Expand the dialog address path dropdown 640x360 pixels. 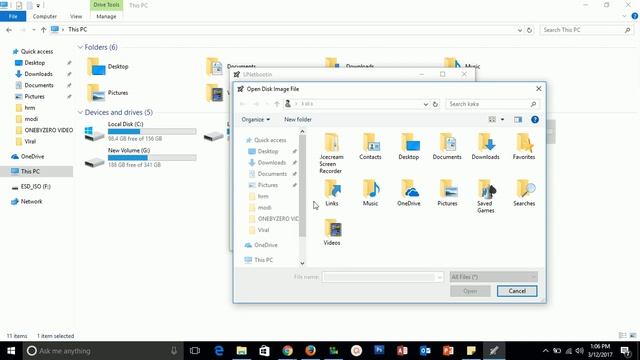pos(426,104)
